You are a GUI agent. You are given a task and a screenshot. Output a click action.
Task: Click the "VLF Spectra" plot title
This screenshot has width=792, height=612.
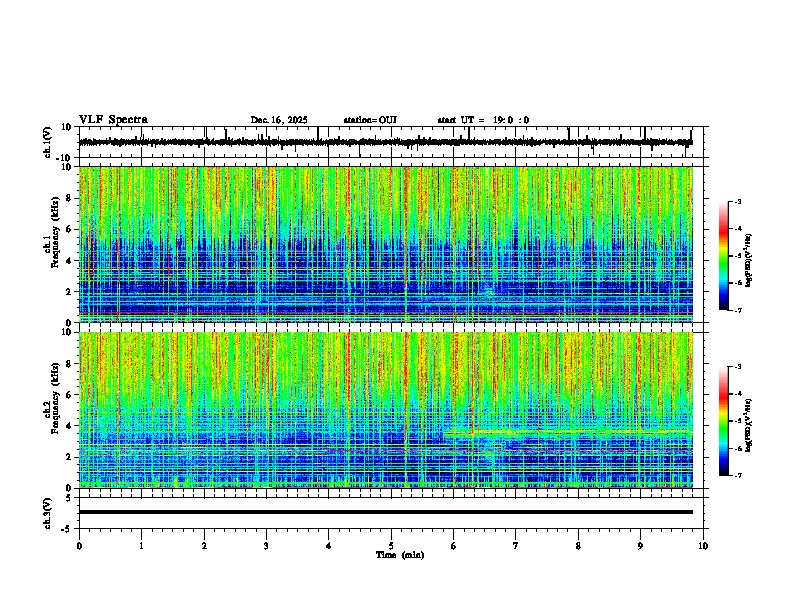tap(113, 120)
